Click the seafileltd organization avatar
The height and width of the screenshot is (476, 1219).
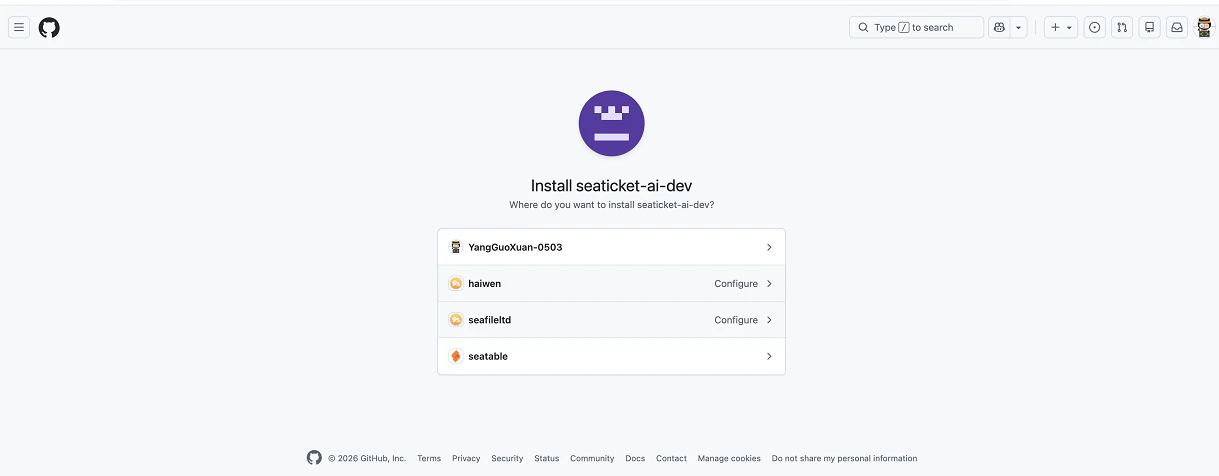click(x=456, y=320)
